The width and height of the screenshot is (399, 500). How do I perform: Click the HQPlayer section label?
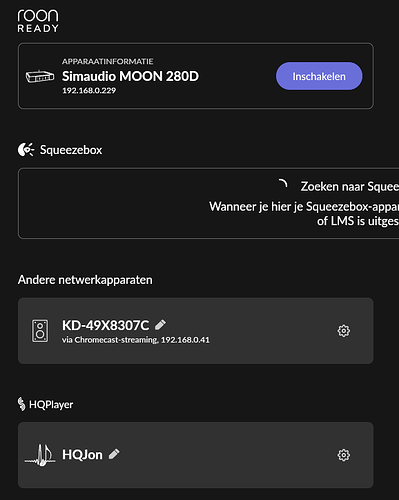click(x=51, y=404)
